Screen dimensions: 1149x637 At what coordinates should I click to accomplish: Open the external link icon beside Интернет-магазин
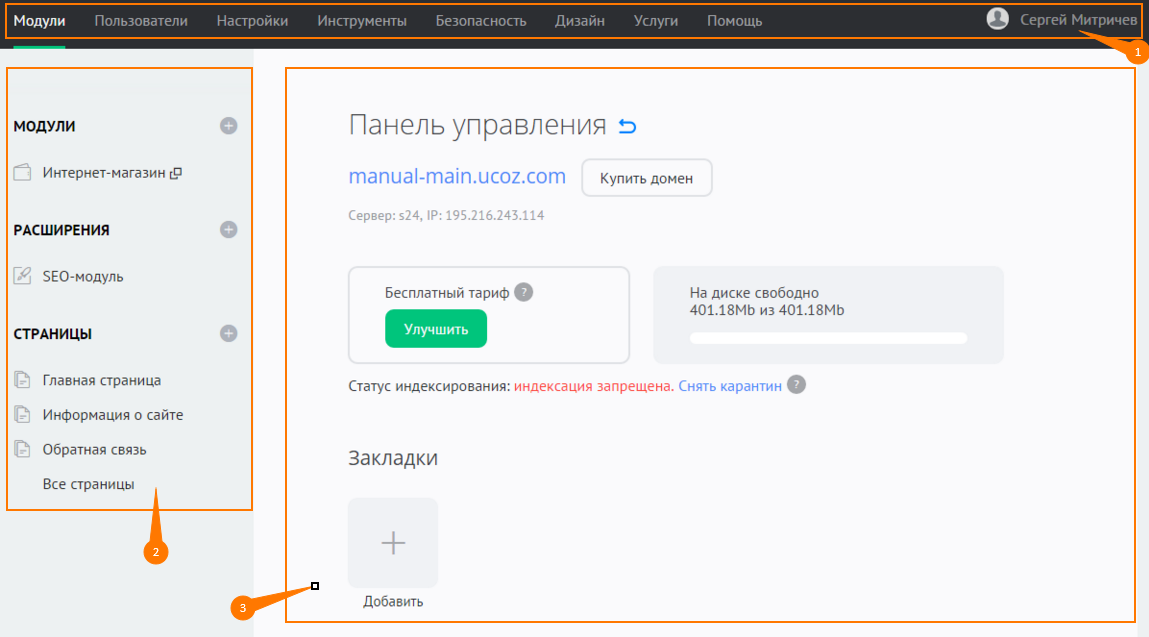176,173
